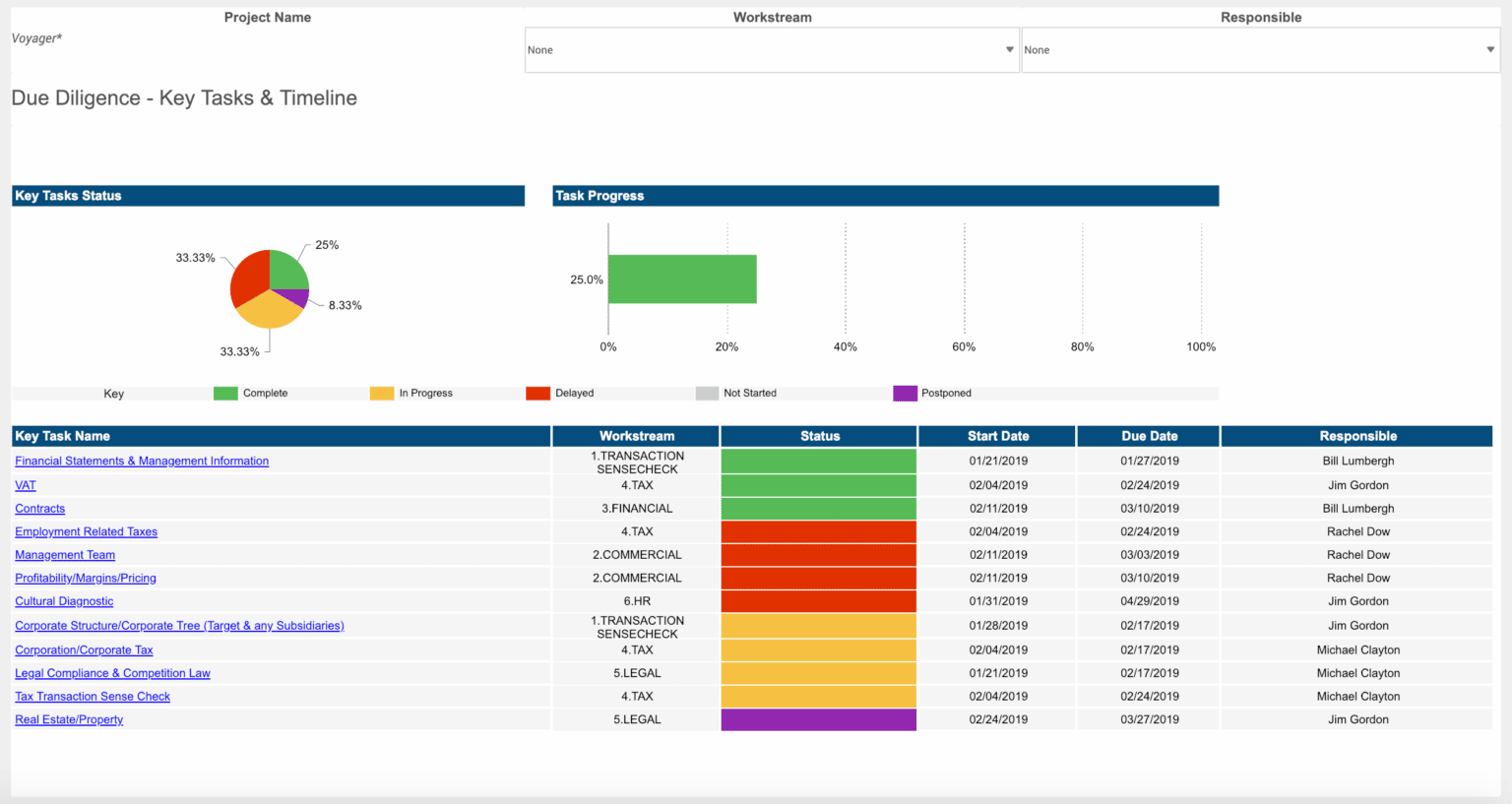Click the green Task Progress bar
This screenshot has height=804, width=1512.
tap(682, 279)
